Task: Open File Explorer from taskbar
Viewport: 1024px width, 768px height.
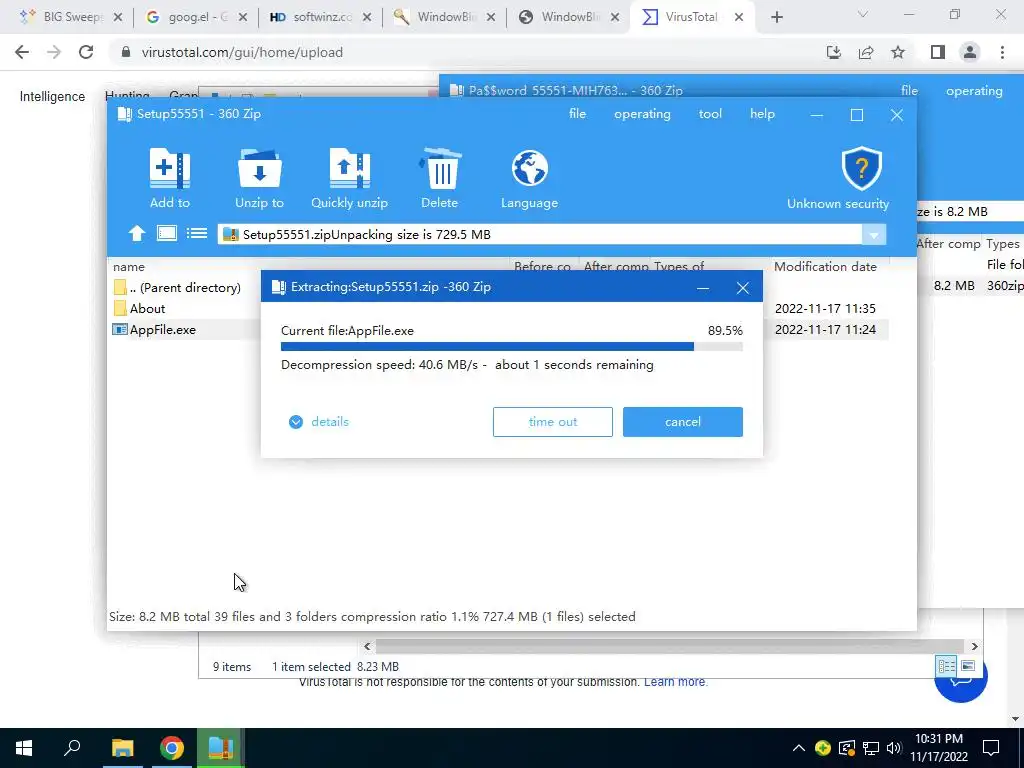Action: 122,748
